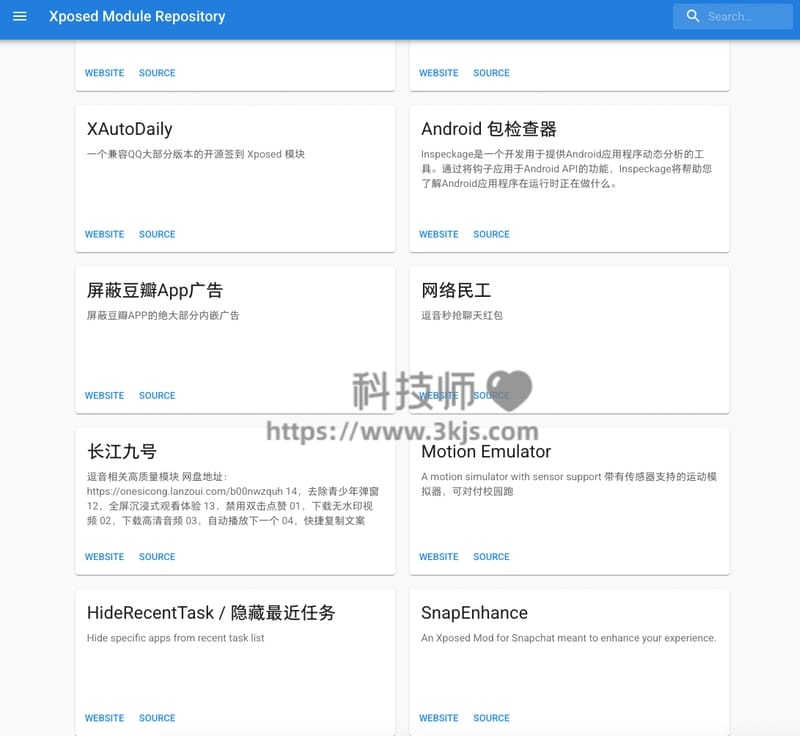Open WEBSITE link of 长江九号 card

[105, 556]
